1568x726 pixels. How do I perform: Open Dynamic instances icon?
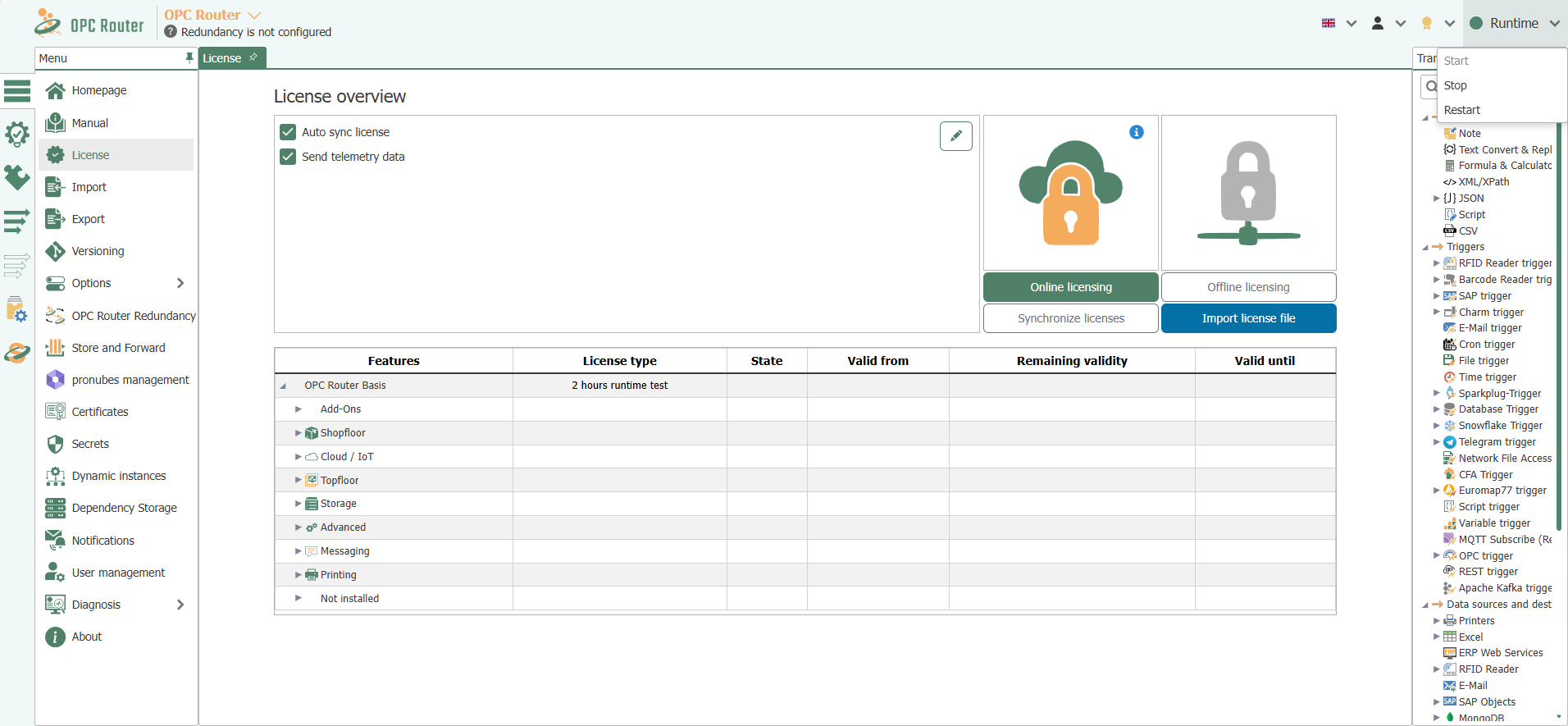pos(55,476)
